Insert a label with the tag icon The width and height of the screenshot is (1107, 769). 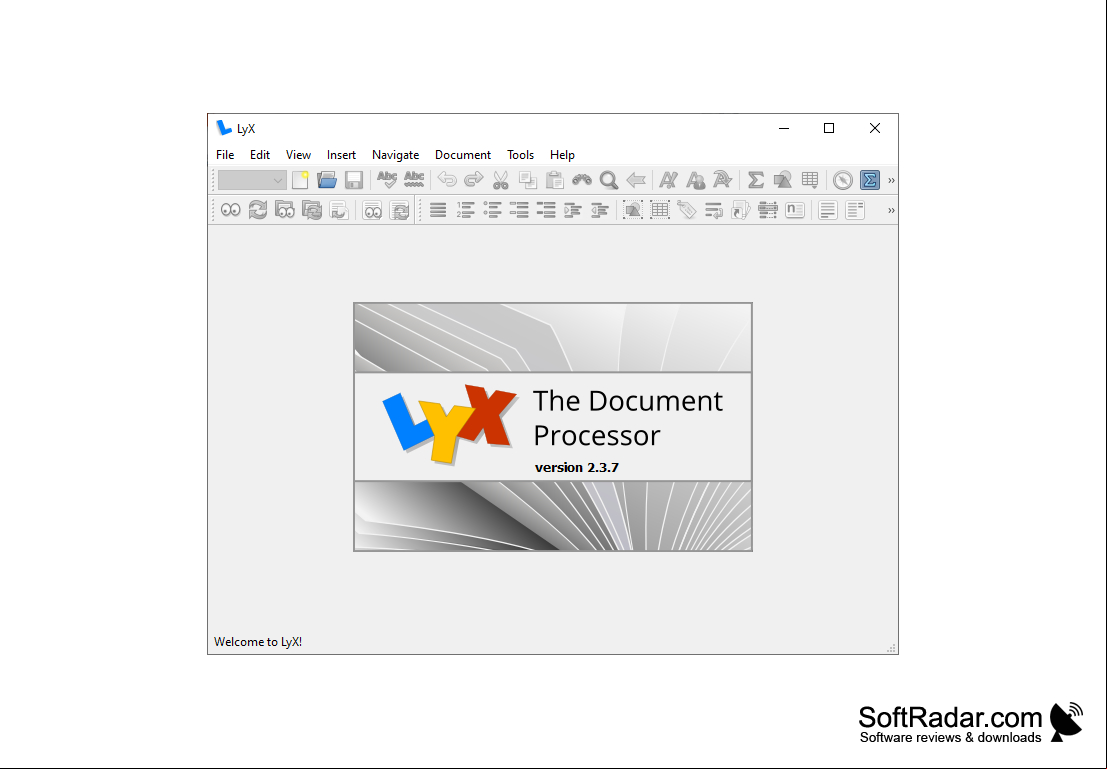[x=686, y=210]
